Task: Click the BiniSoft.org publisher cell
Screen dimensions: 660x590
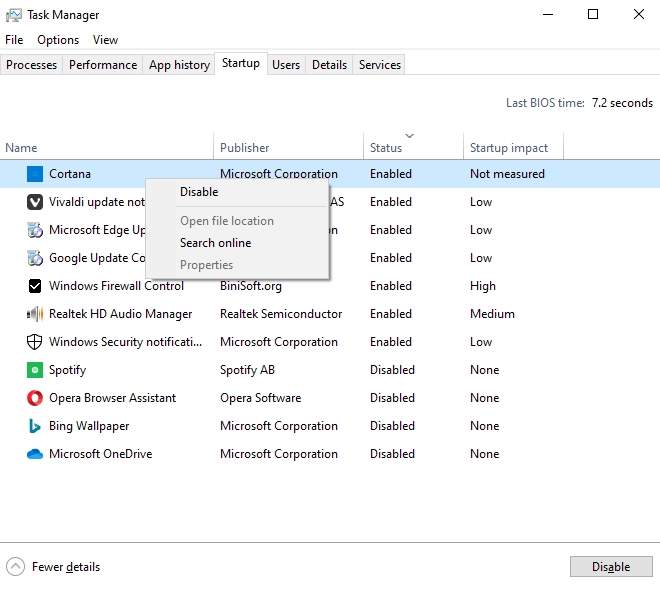Action: coord(251,286)
